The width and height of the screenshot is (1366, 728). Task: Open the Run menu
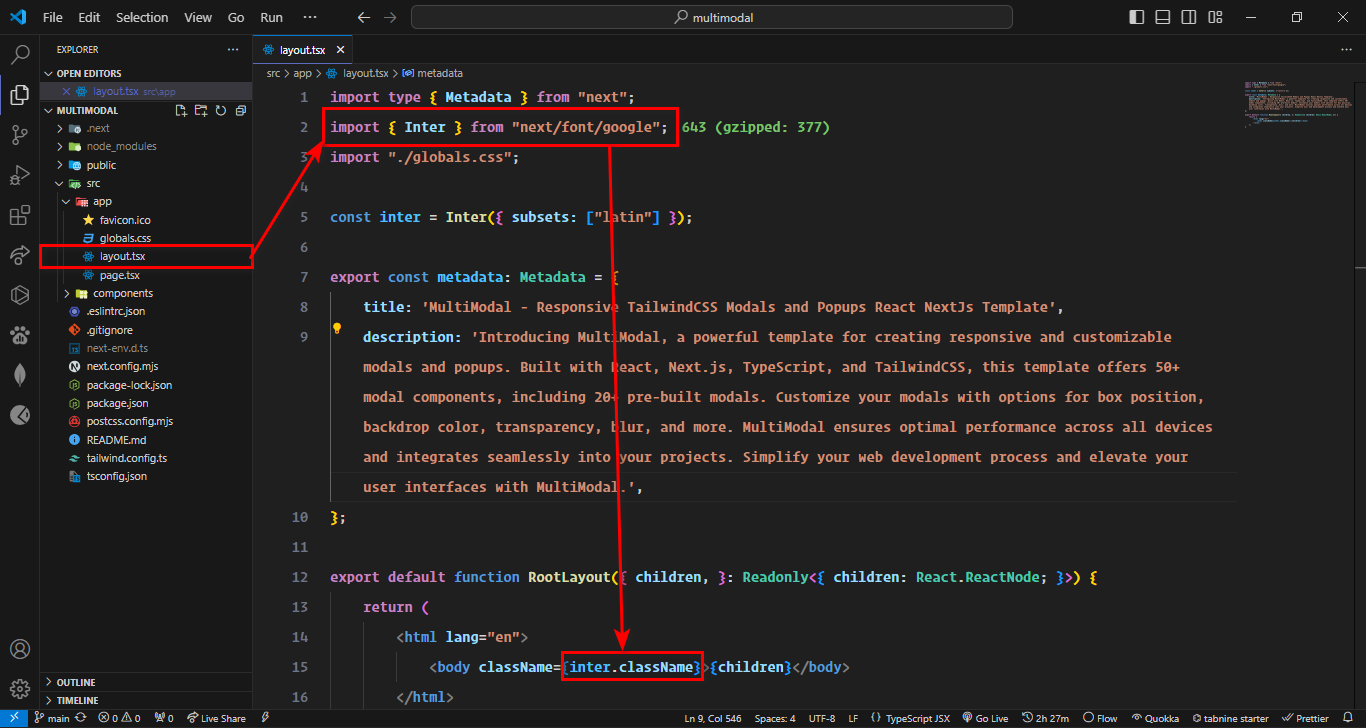pos(271,18)
